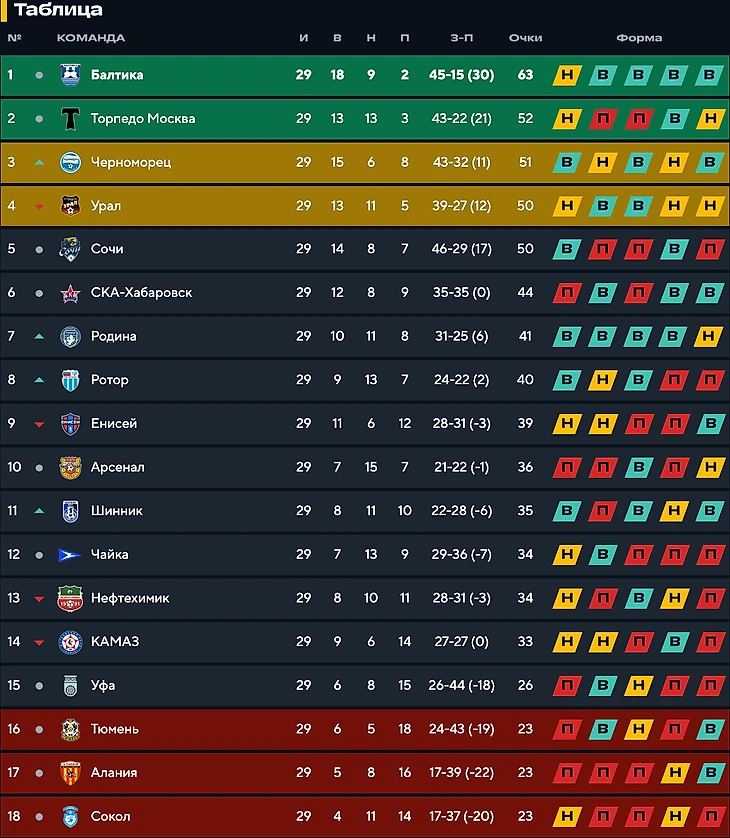Click Енисей red down position arrow

[39, 424]
